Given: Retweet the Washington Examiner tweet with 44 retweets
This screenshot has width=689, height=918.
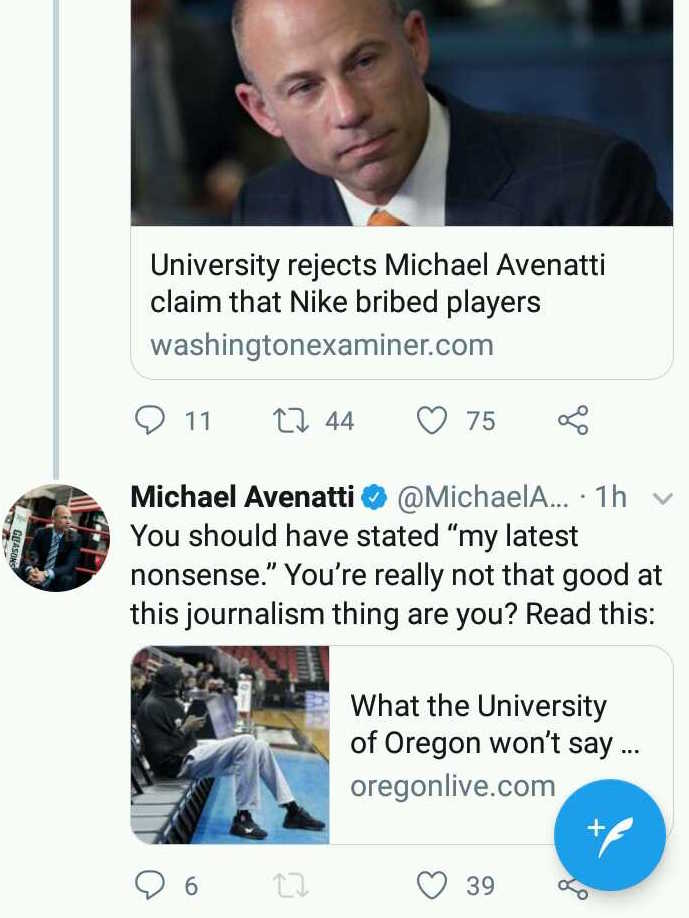Looking at the screenshot, I should coord(289,420).
